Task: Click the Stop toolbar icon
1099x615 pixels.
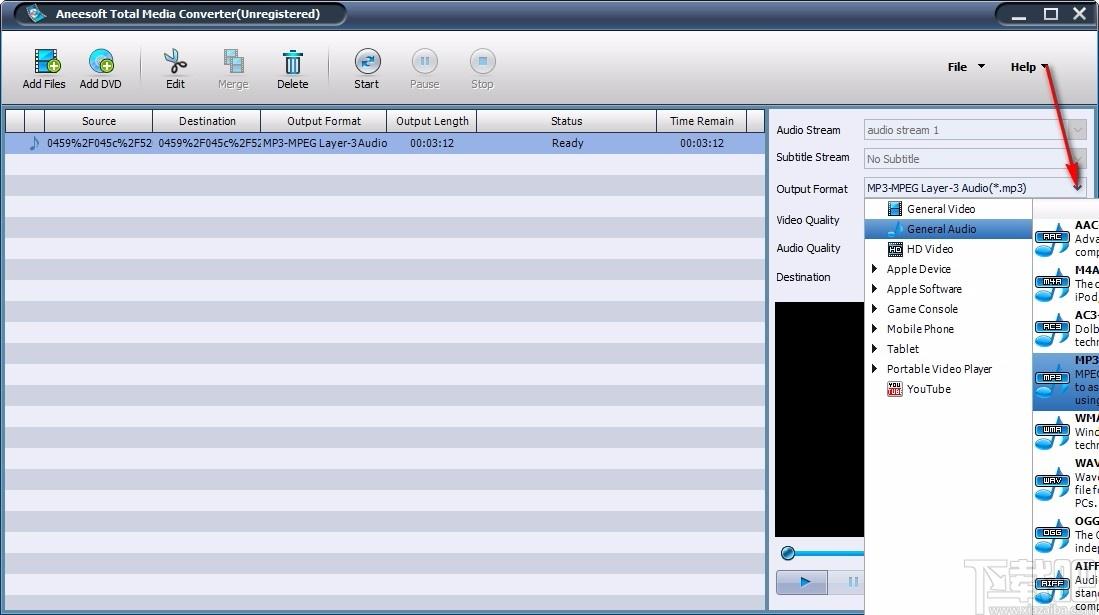Action: (482, 62)
